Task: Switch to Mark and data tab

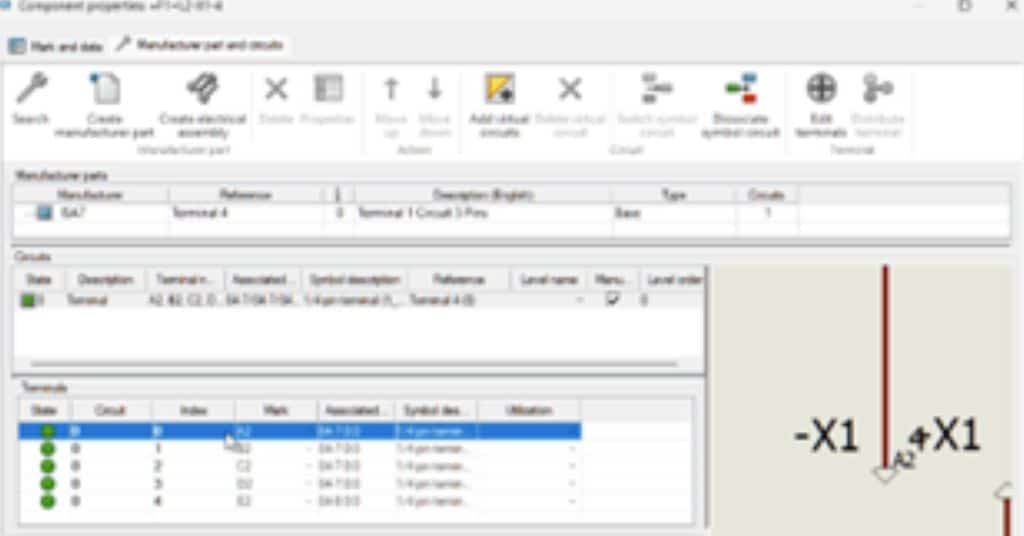Action: coord(56,46)
